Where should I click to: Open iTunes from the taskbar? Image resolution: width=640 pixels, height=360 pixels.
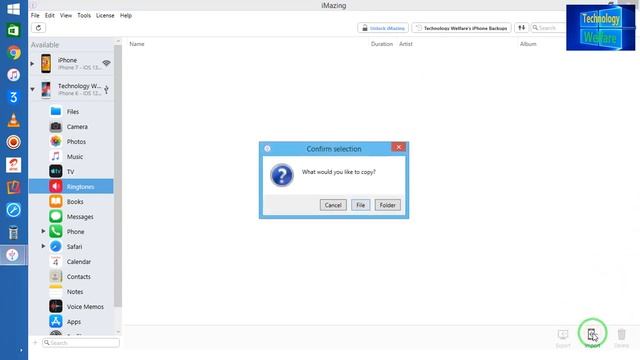pyautogui.click(x=13, y=75)
